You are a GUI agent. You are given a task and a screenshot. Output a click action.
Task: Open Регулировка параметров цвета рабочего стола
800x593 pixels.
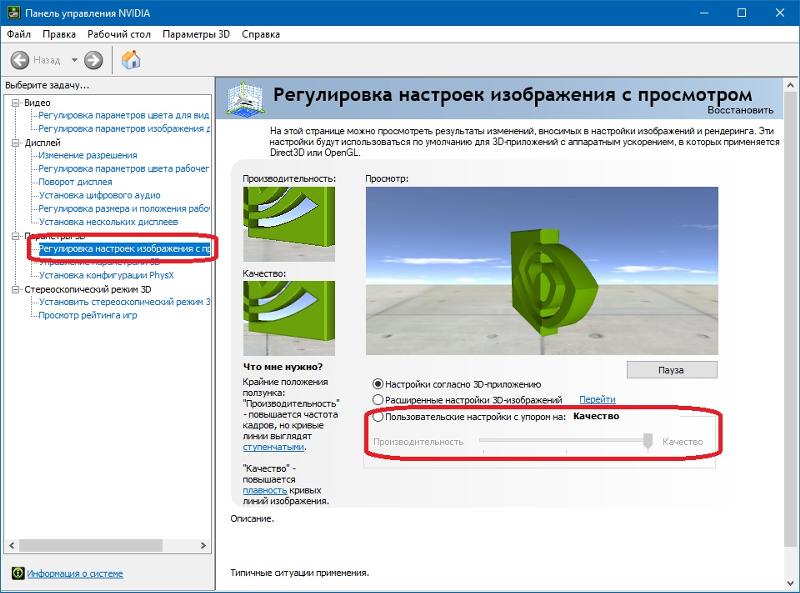tap(124, 168)
